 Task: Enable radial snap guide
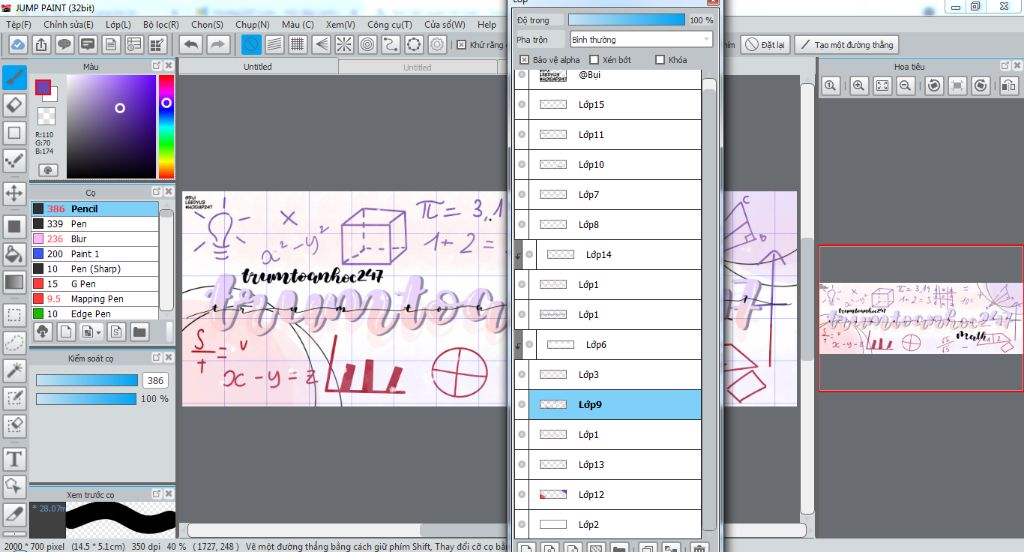pyautogui.click(x=344, y=44)
